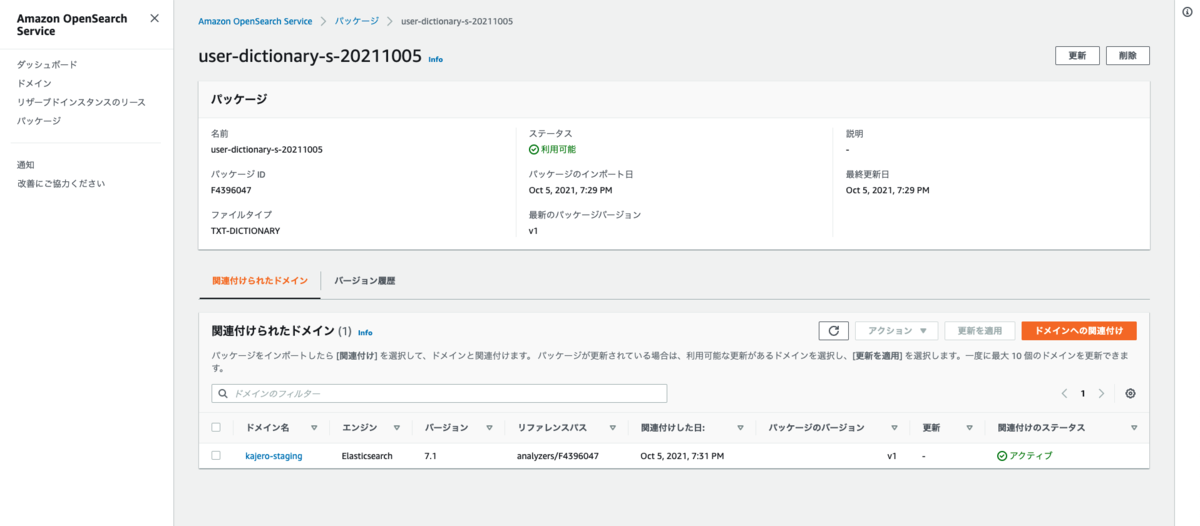
Task: Click the 削除 button
Action: coord(1128,56)
